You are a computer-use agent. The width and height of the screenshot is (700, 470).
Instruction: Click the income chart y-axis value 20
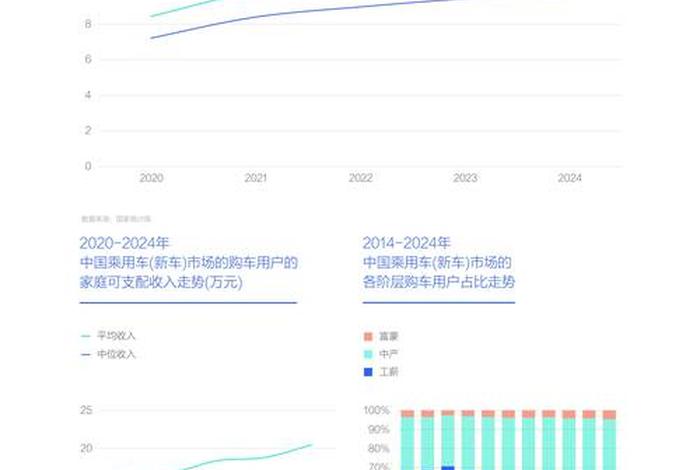86,448
